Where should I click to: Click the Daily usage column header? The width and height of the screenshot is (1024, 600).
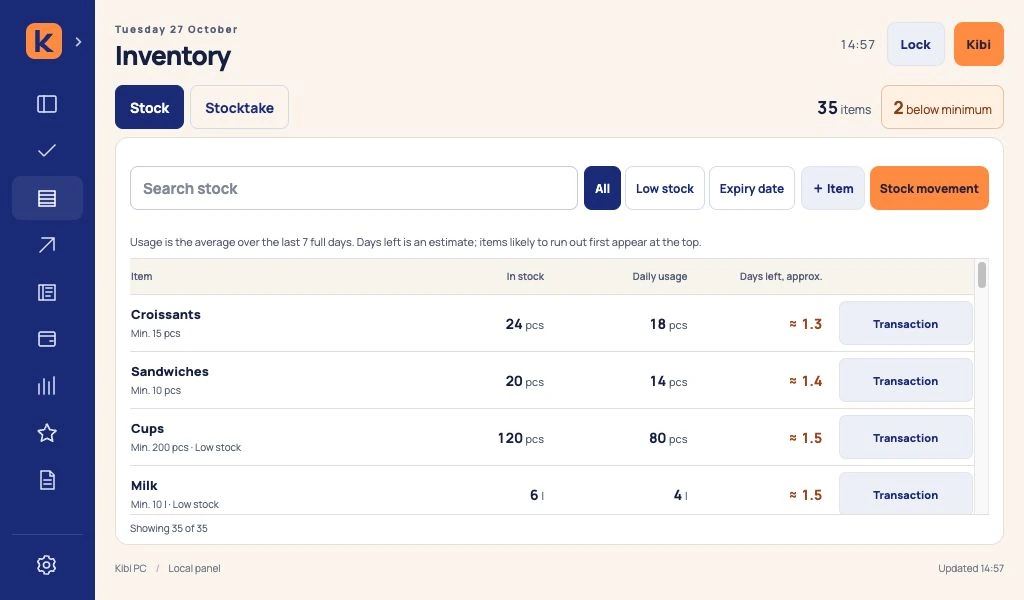tap(660, 276)
